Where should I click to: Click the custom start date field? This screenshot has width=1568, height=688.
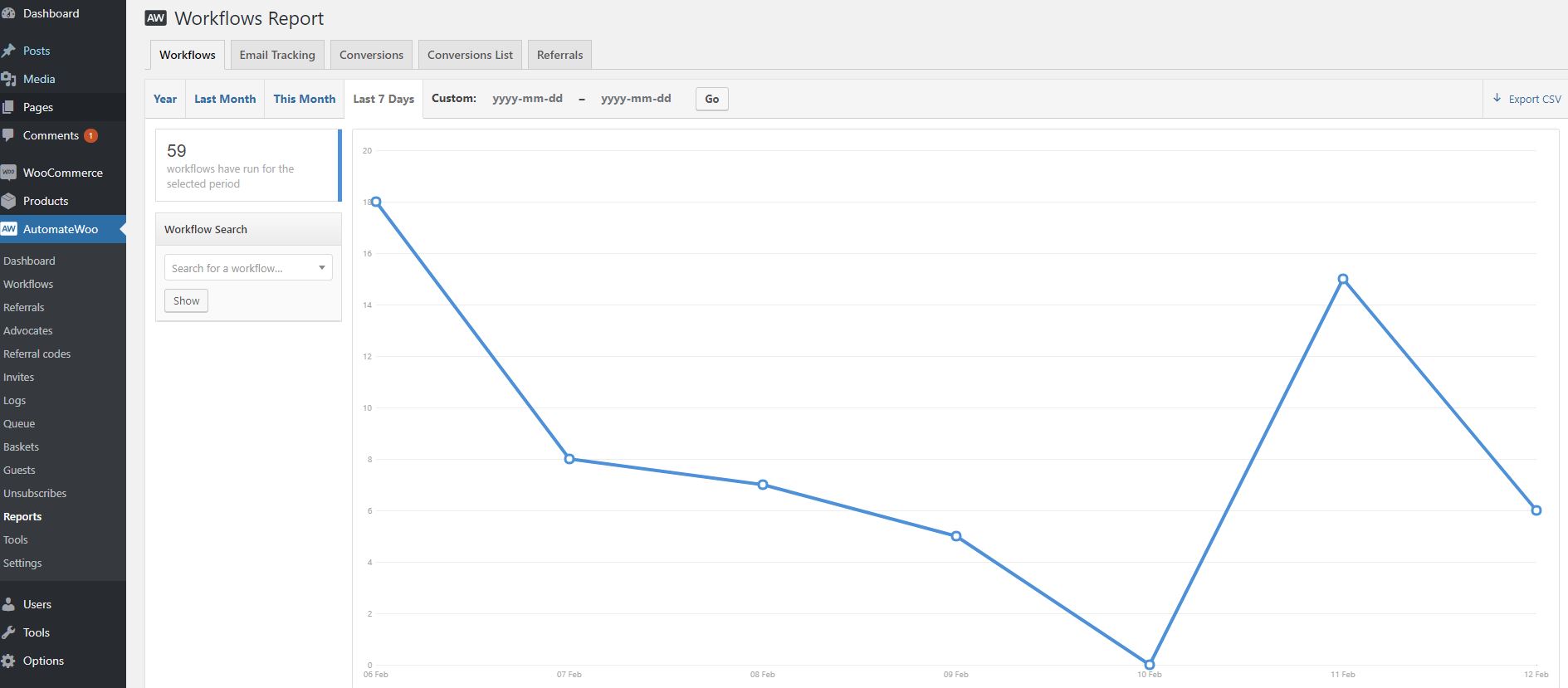(528, 99)
